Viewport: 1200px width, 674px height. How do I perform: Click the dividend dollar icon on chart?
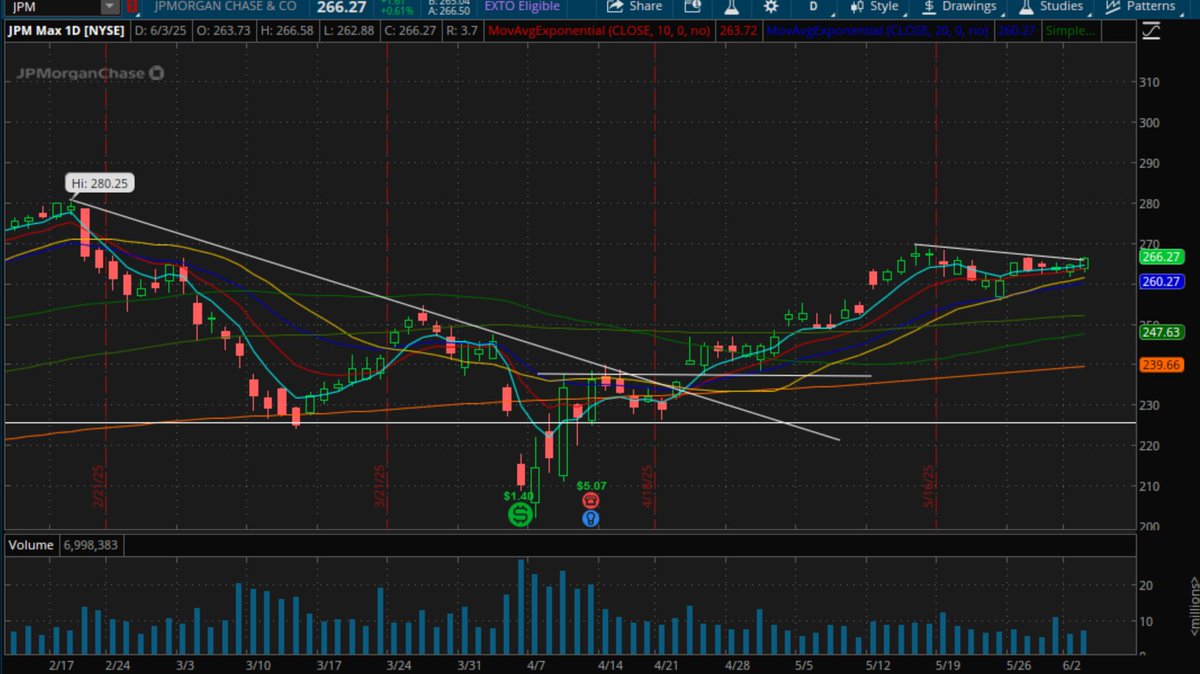click(x=520, y=514)
